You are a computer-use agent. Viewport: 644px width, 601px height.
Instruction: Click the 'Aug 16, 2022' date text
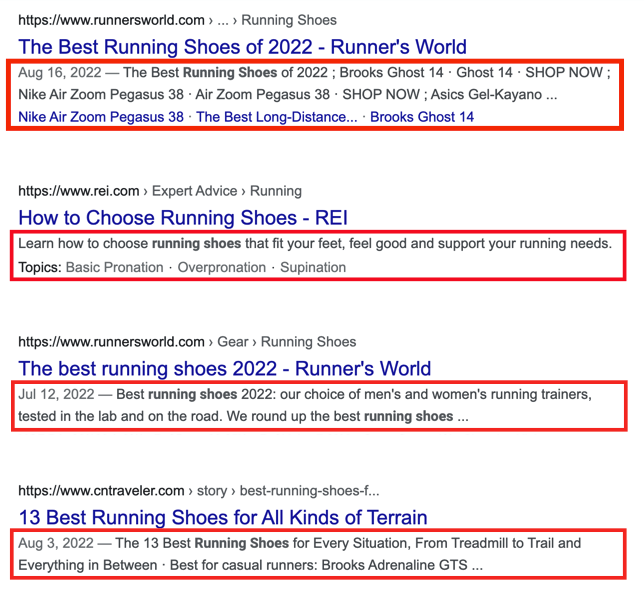60,73
